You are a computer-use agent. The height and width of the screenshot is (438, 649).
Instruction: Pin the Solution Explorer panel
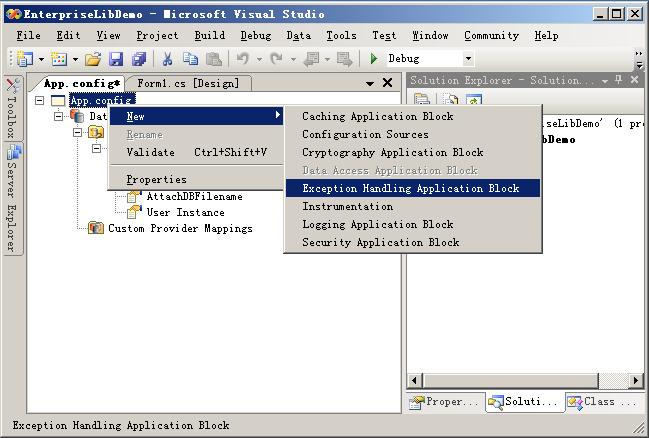point(619,79)
